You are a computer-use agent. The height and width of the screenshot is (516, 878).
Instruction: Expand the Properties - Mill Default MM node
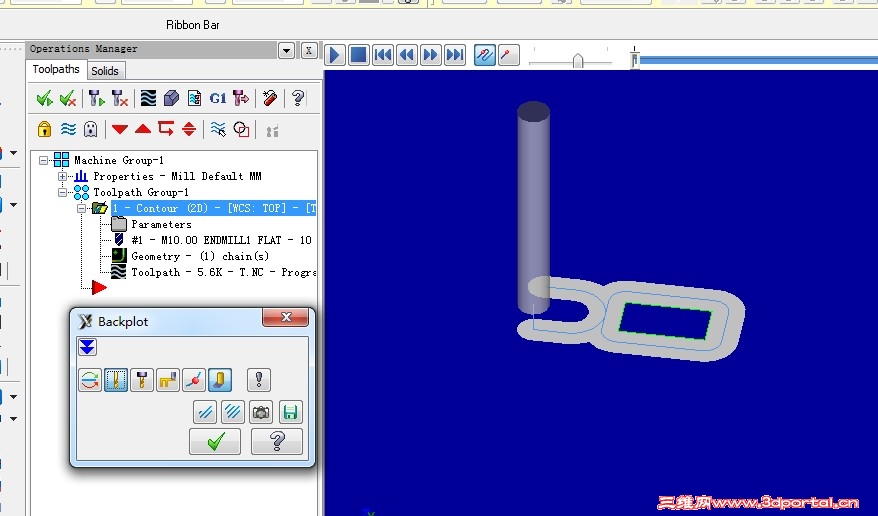(x=62, y=176)
